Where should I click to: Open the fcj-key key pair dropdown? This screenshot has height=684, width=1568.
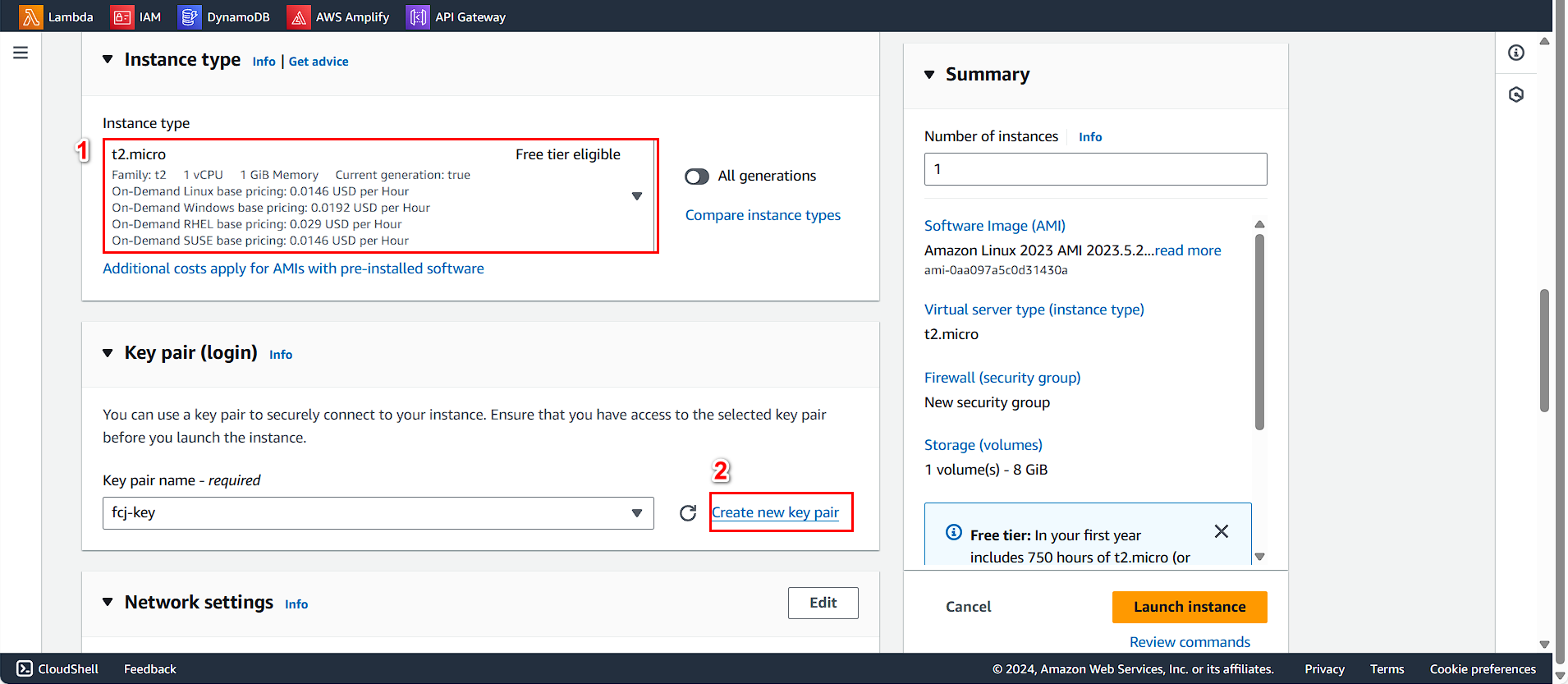point(378,513)
